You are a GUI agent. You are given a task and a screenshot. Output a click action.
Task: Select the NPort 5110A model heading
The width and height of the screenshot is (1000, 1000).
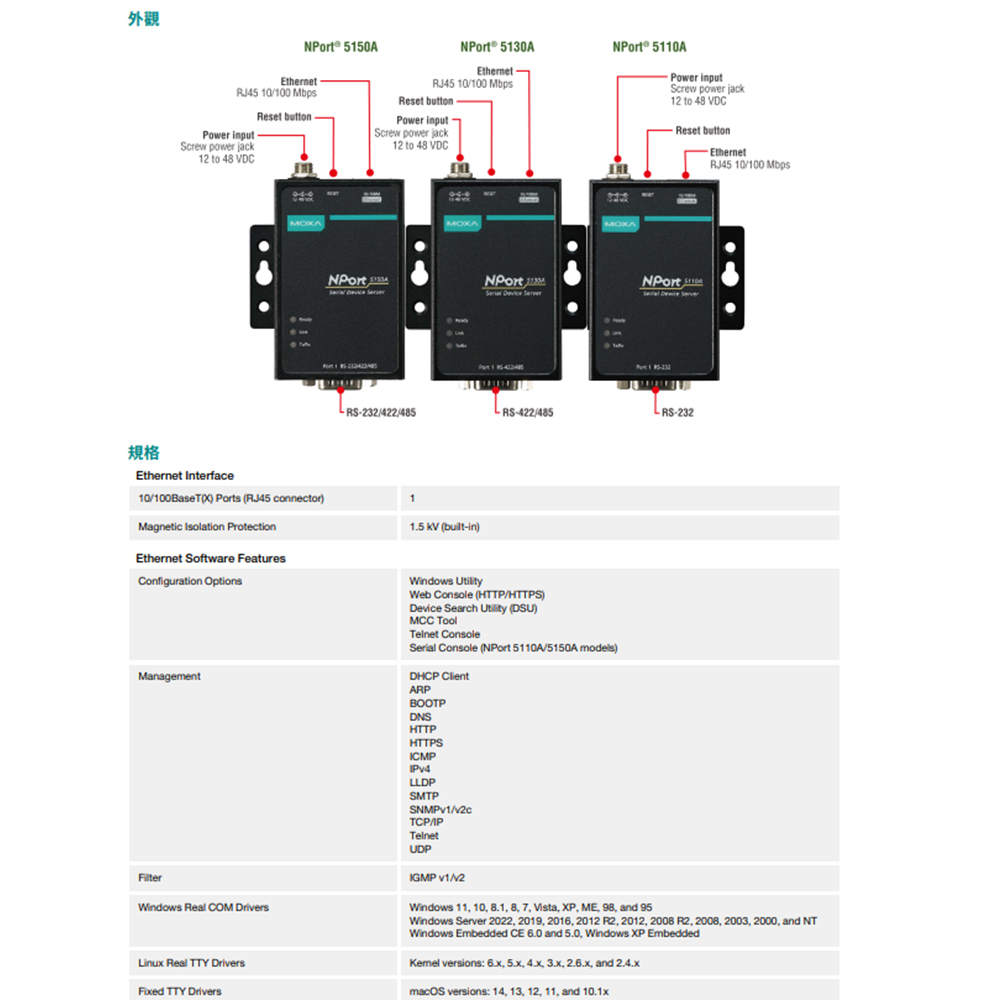[x=649, y=47]
